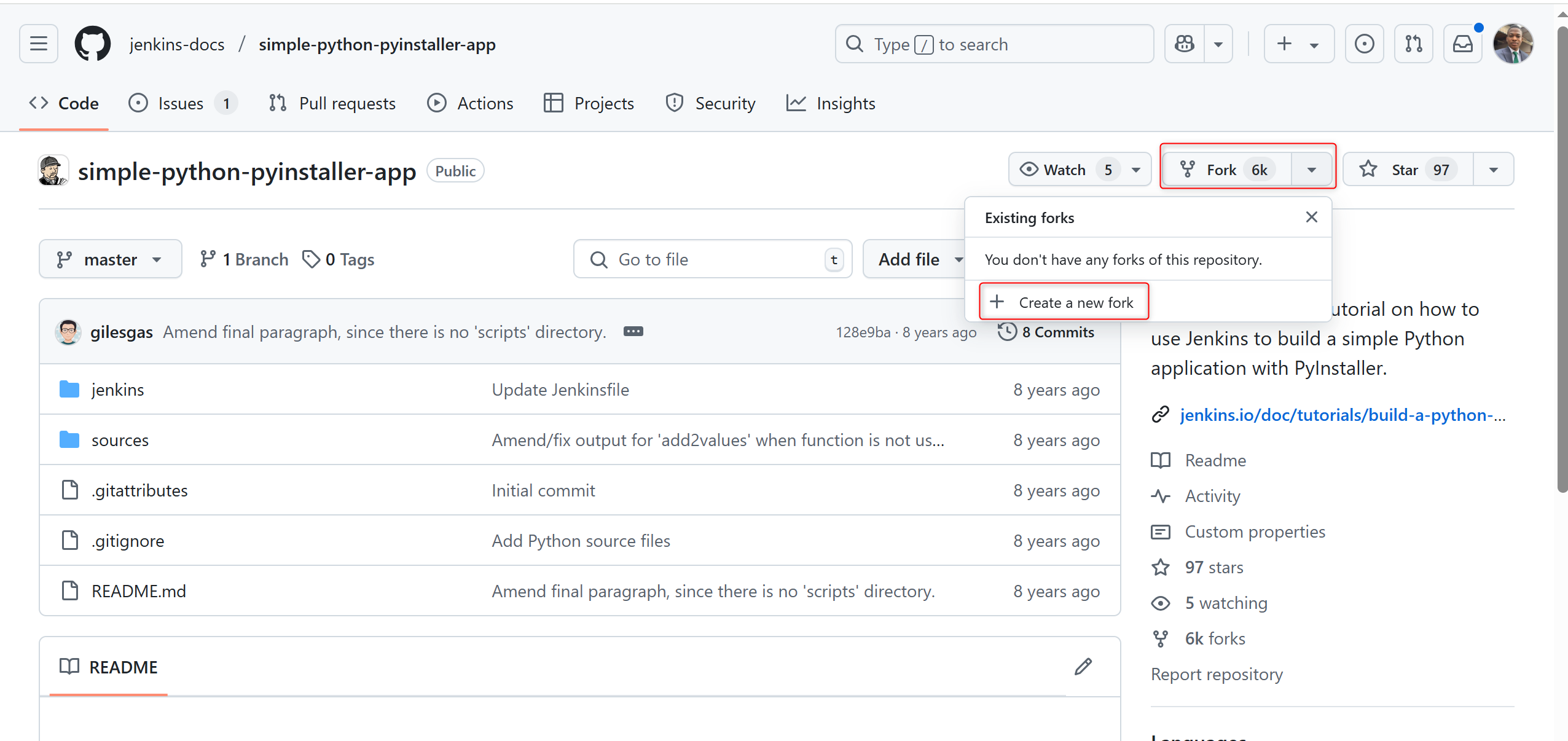Viewport: 1568px width, 741px height.
Task: Open the Initial commit message link
Action: point(543,490)
